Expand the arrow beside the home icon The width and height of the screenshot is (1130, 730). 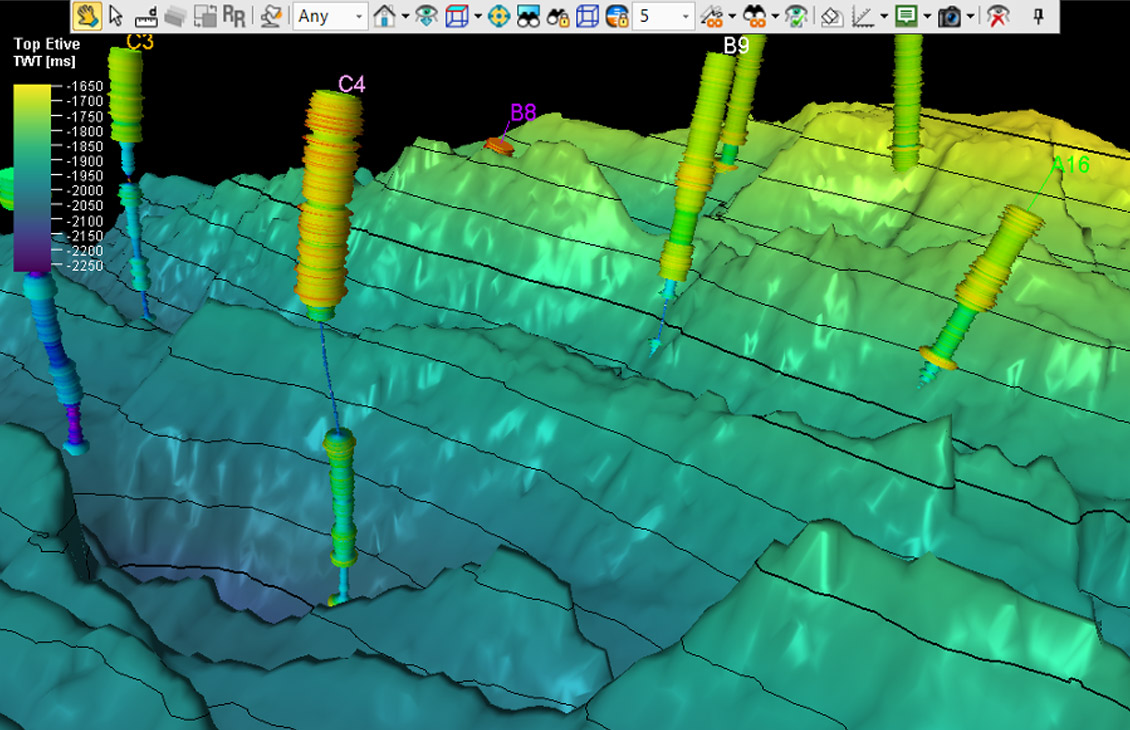(x=405, y=16)
